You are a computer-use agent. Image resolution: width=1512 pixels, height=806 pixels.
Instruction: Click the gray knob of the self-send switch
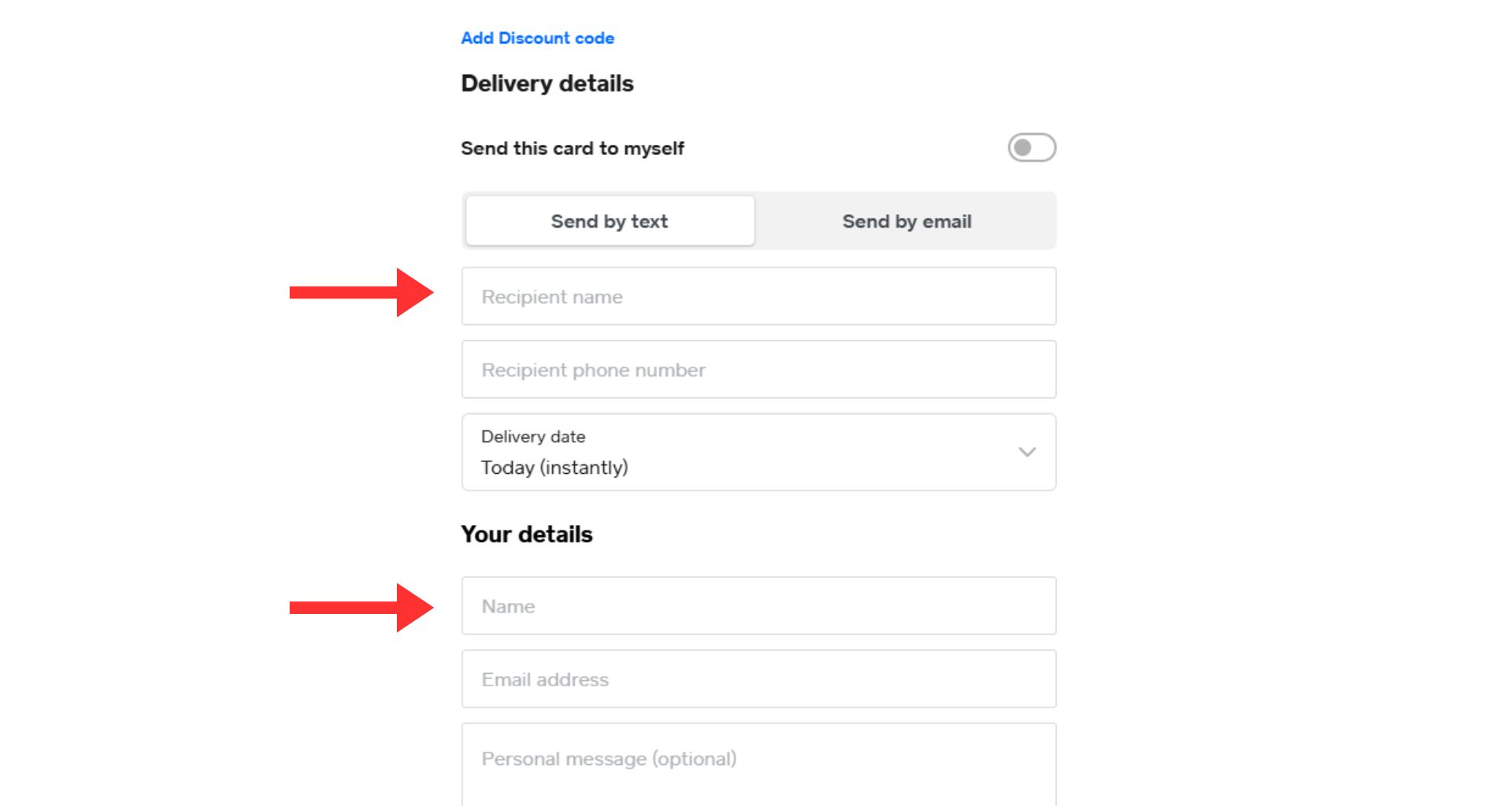(x=1023, y=148)
